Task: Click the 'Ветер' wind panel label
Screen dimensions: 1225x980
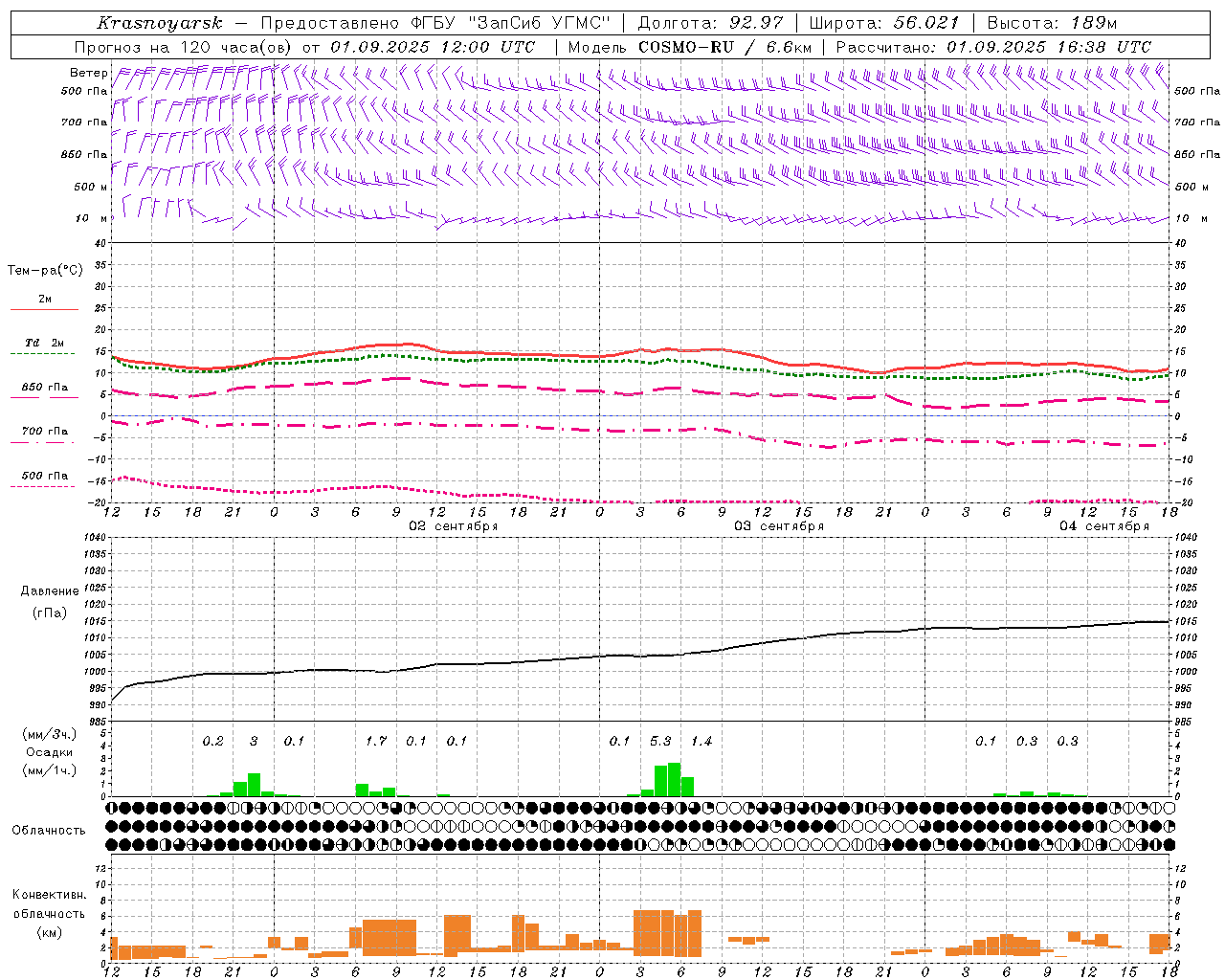Action: (x=89, y=73)
